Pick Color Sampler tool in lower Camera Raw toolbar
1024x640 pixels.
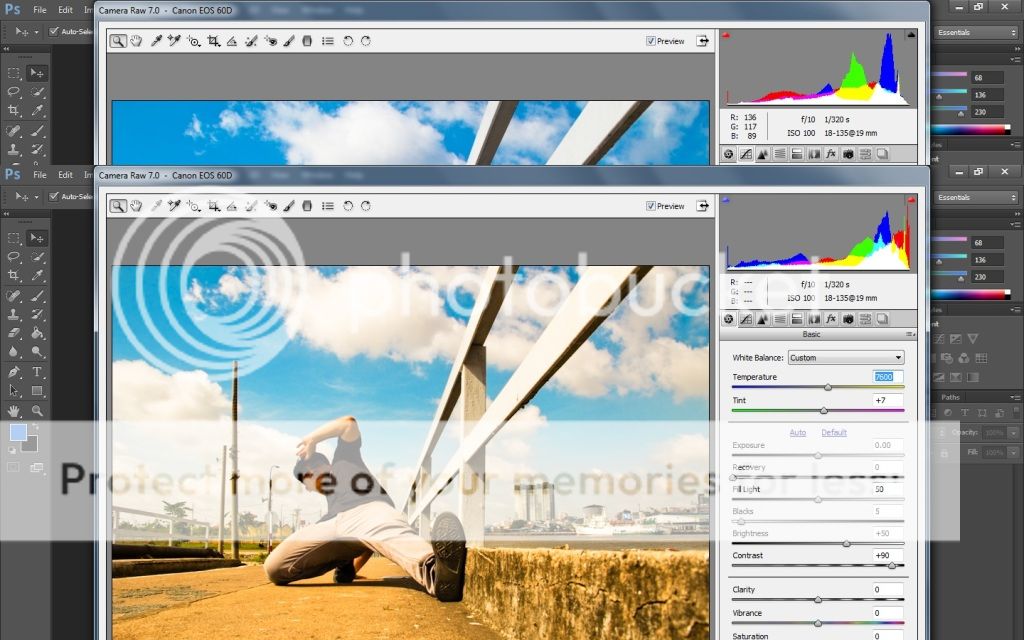[174, 206]
